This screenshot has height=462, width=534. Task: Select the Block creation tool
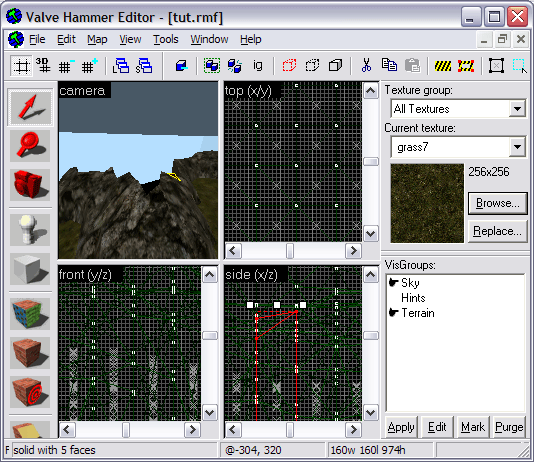click(30, 269)
